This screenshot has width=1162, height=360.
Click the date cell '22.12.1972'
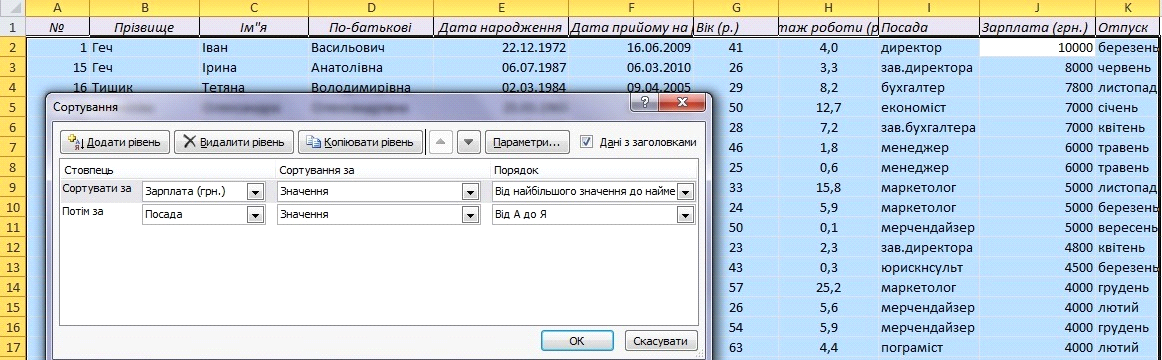coord(502,47)
